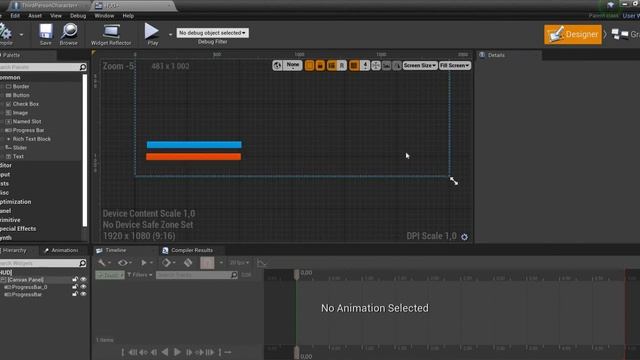Click the curve editor icon in the timeline toolbar

point(261,263)
